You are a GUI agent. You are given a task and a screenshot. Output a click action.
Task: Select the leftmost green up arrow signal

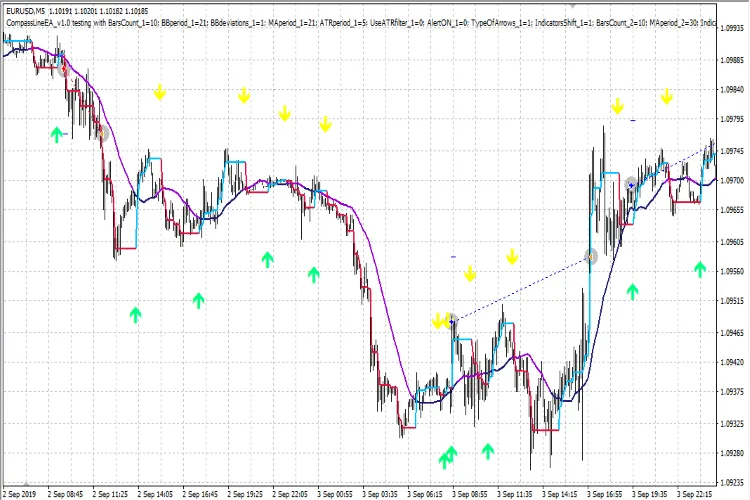pyautogui.click(x=58, y=133)
